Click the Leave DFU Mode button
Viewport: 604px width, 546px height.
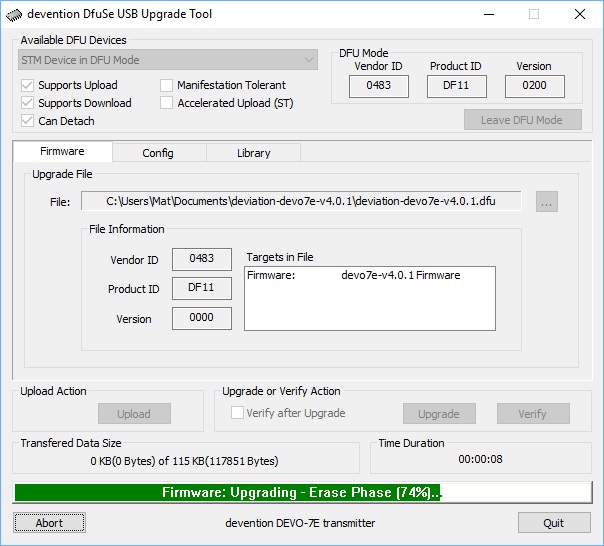coord(523,120)
